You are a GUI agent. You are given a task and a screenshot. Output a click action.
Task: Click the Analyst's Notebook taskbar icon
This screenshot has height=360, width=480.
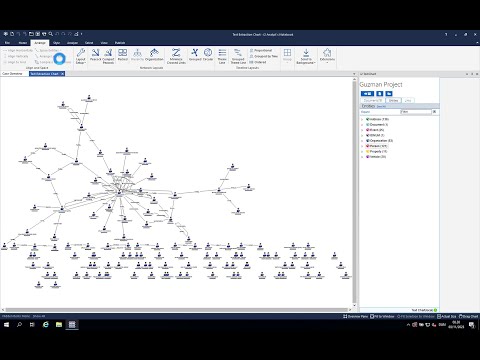point(72,325)
